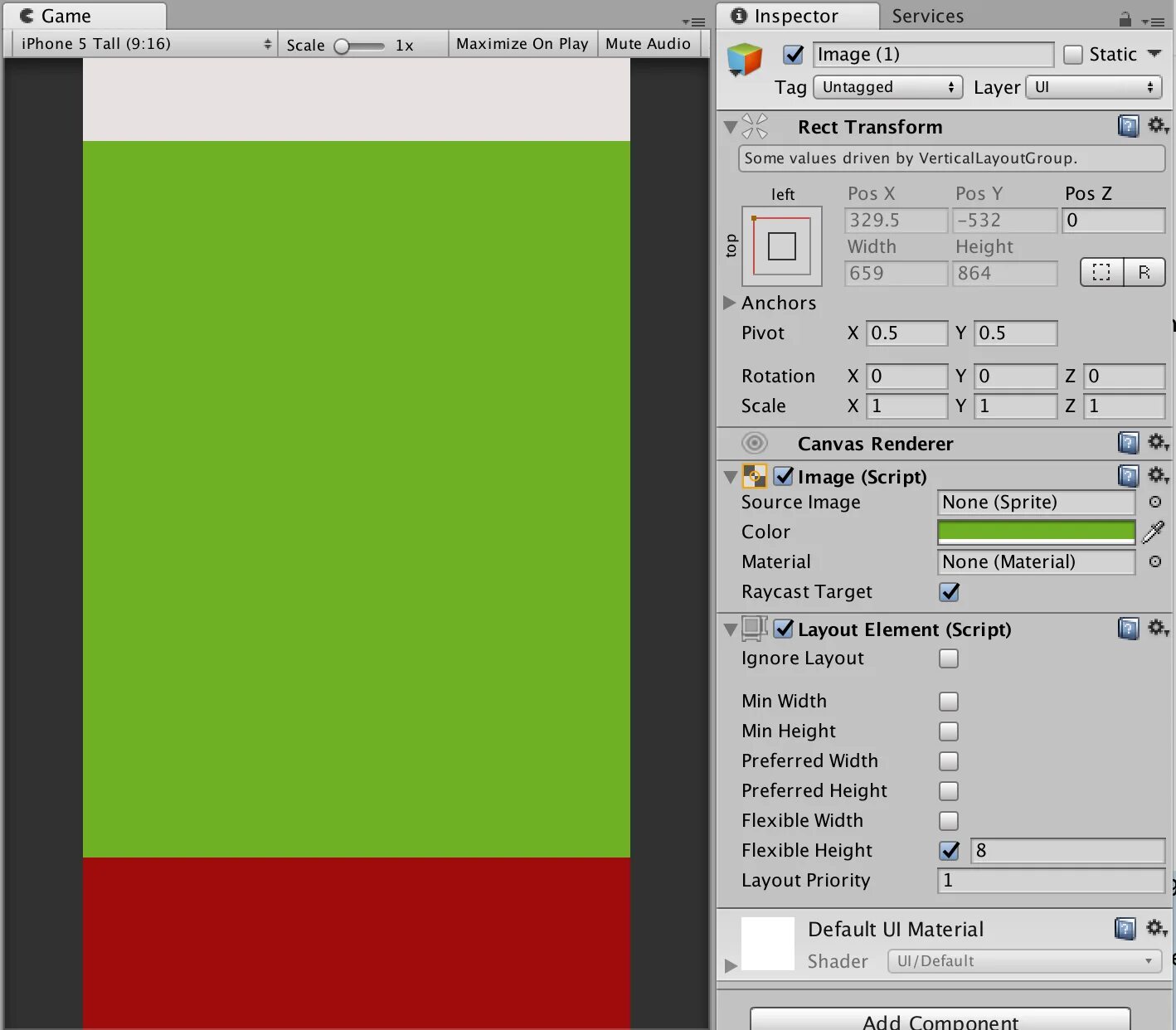
Task: Expand the Anchors foldout
Action: coord(730,303)
